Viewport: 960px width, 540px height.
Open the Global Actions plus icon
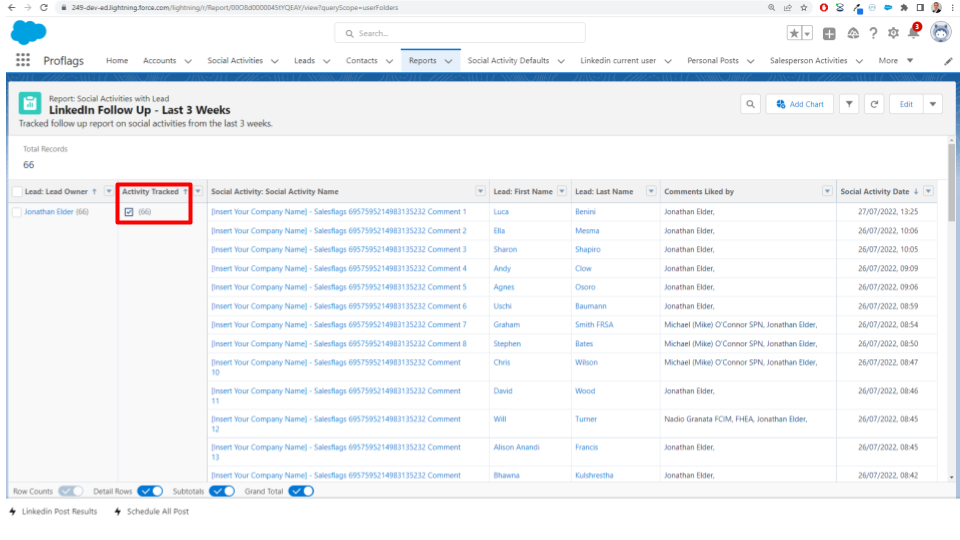(x=829, y=34)
